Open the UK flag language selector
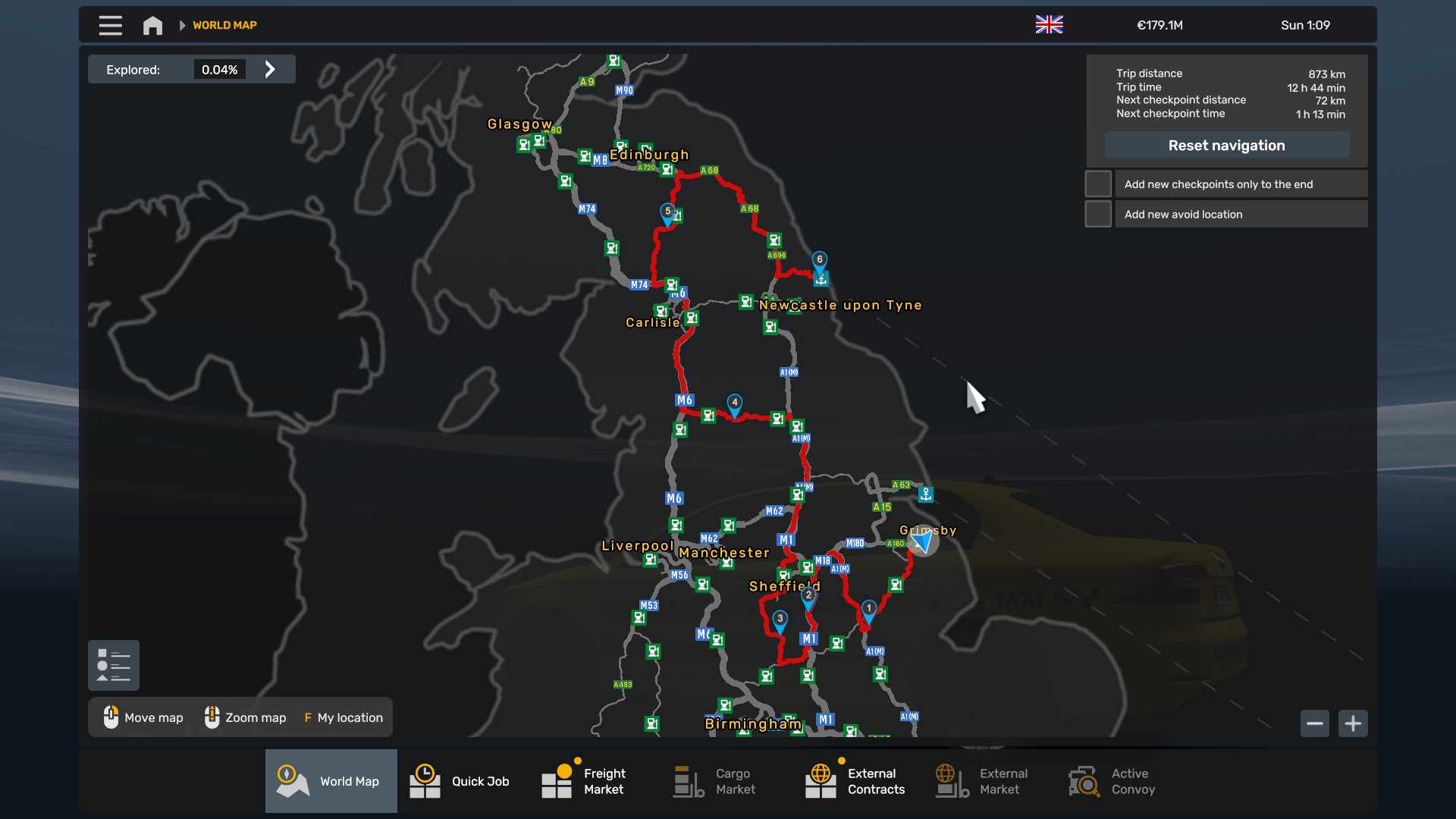Screen dimensions: 1456x819 tap(1049, 25)
